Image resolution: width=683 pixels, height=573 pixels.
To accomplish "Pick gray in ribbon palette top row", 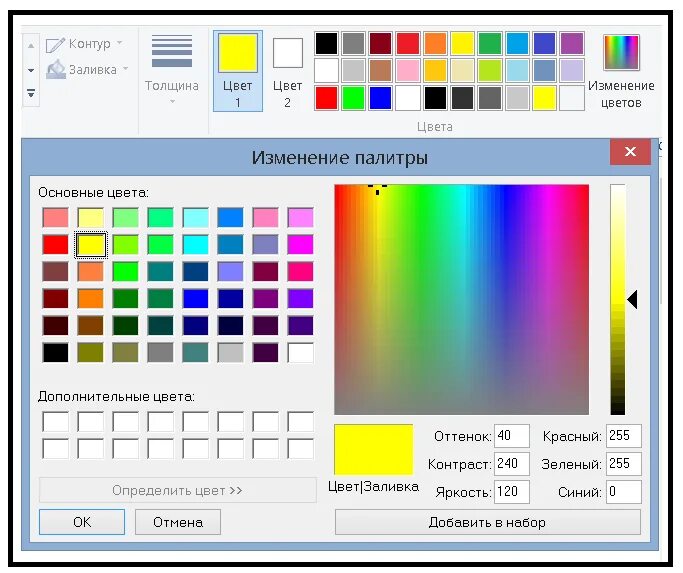I will pos(353,43).
